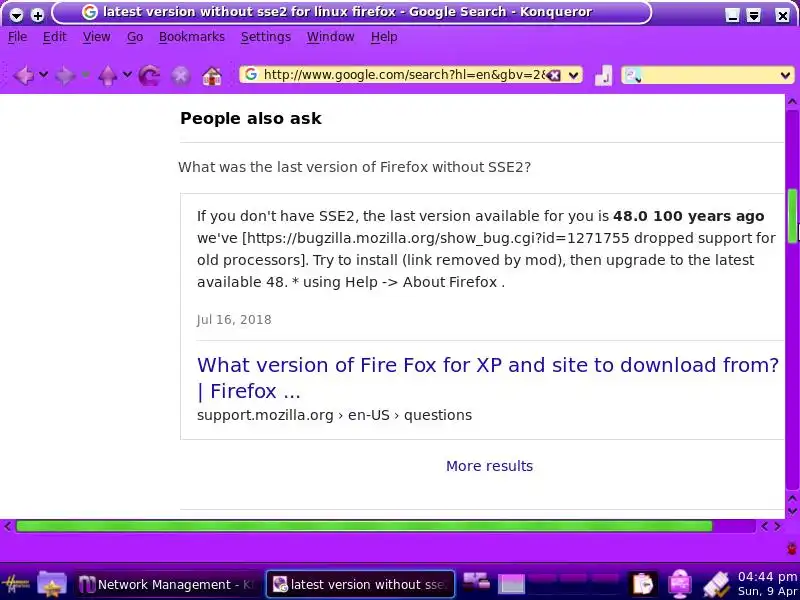The width and height of the screenshot is (800, 600).
Task: Click the horizontal scrollbar right arrow
Action: pos(777,526)
